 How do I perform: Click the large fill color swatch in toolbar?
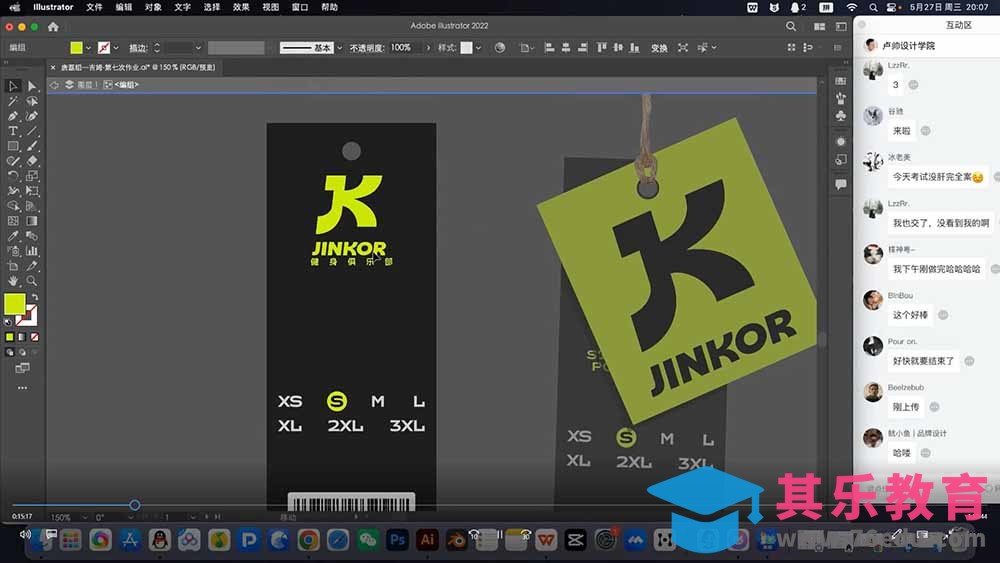[x=14, y=304]
